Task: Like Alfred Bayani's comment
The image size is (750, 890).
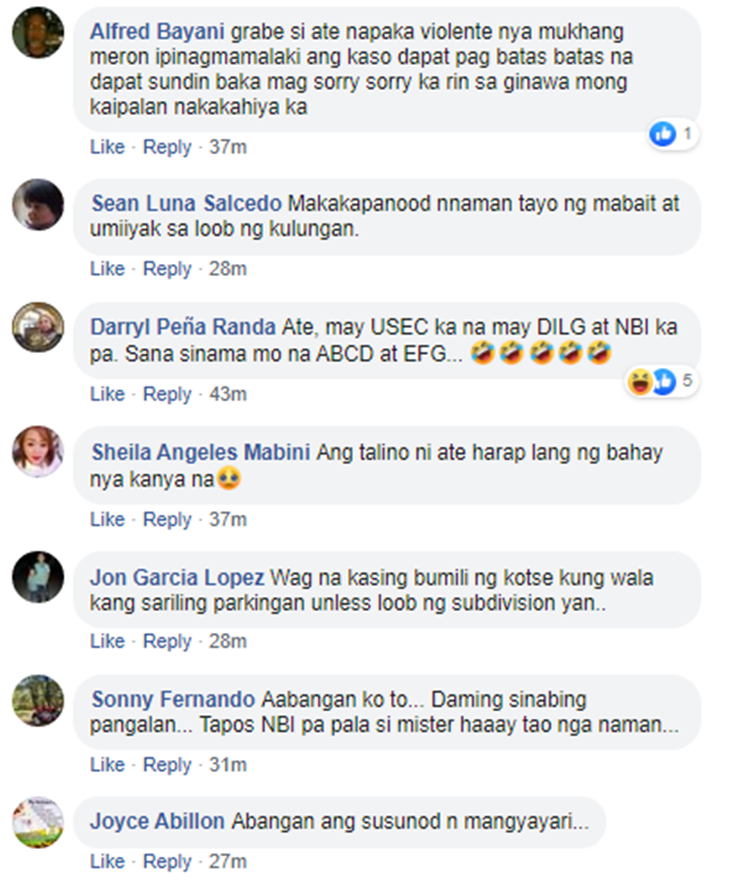Action: pyautogui.click(x=107, y=147)
